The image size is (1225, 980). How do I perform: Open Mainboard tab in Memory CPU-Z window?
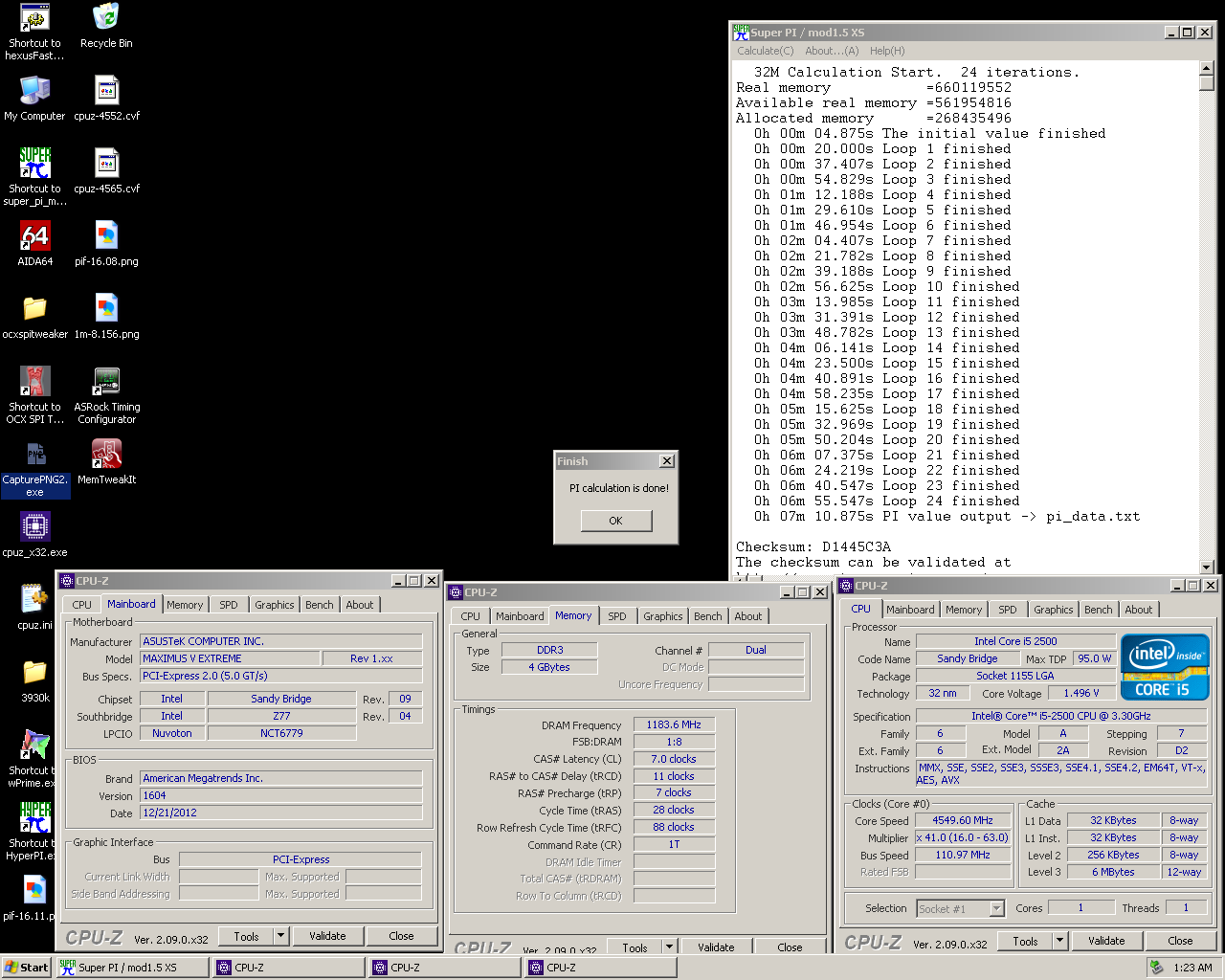520,616
